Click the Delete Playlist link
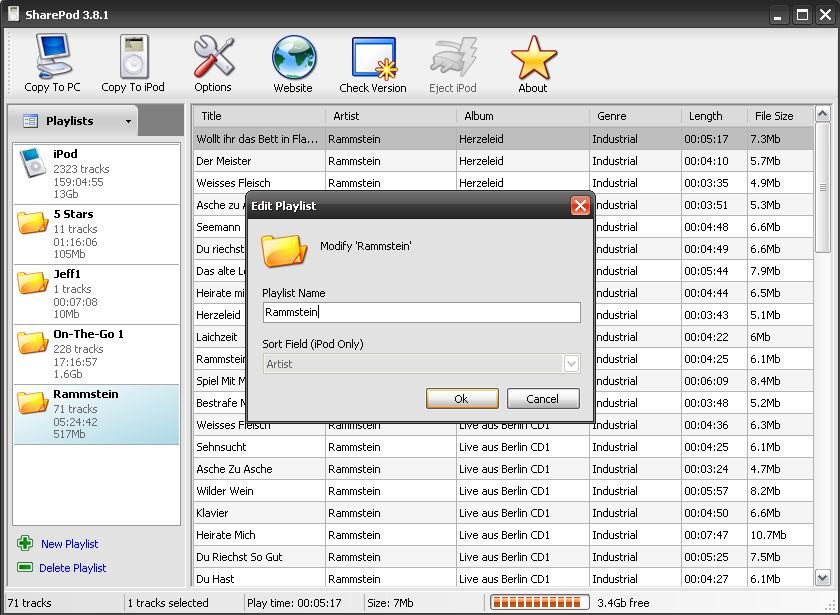Viewport: 840px width, 615px height. 73,568
